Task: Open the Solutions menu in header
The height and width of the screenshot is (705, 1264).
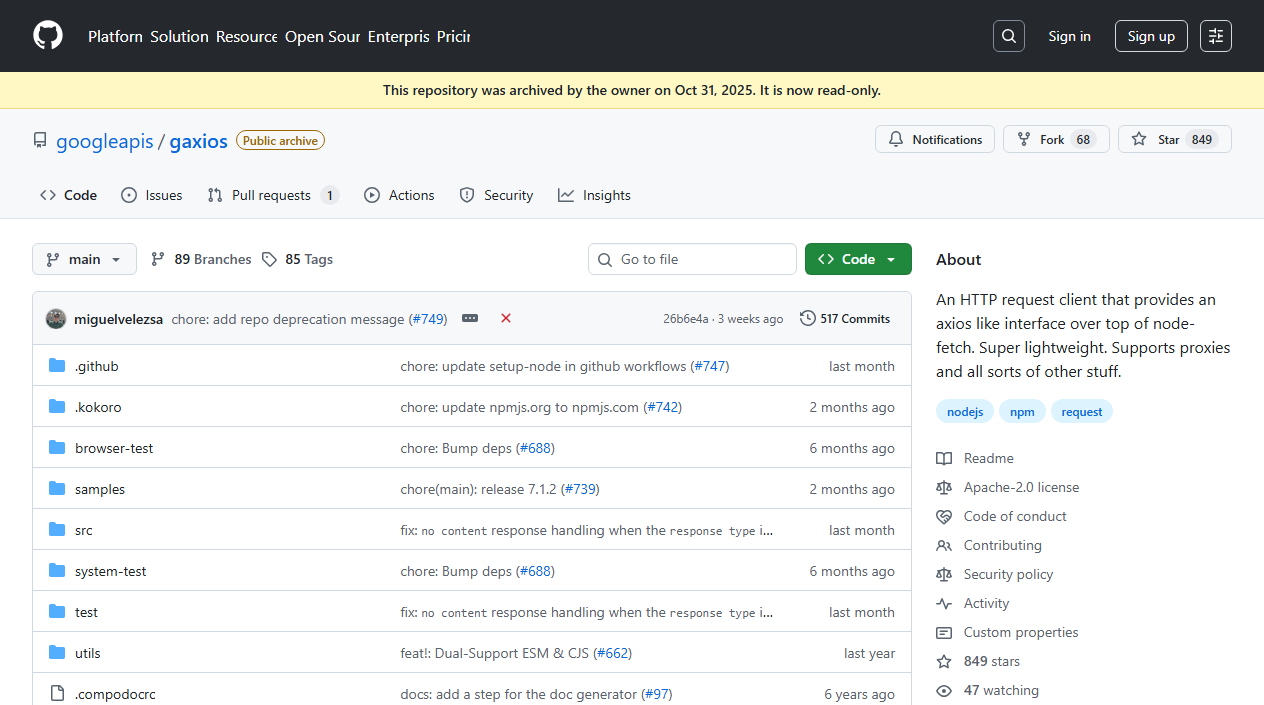Action: click(180, 36)
